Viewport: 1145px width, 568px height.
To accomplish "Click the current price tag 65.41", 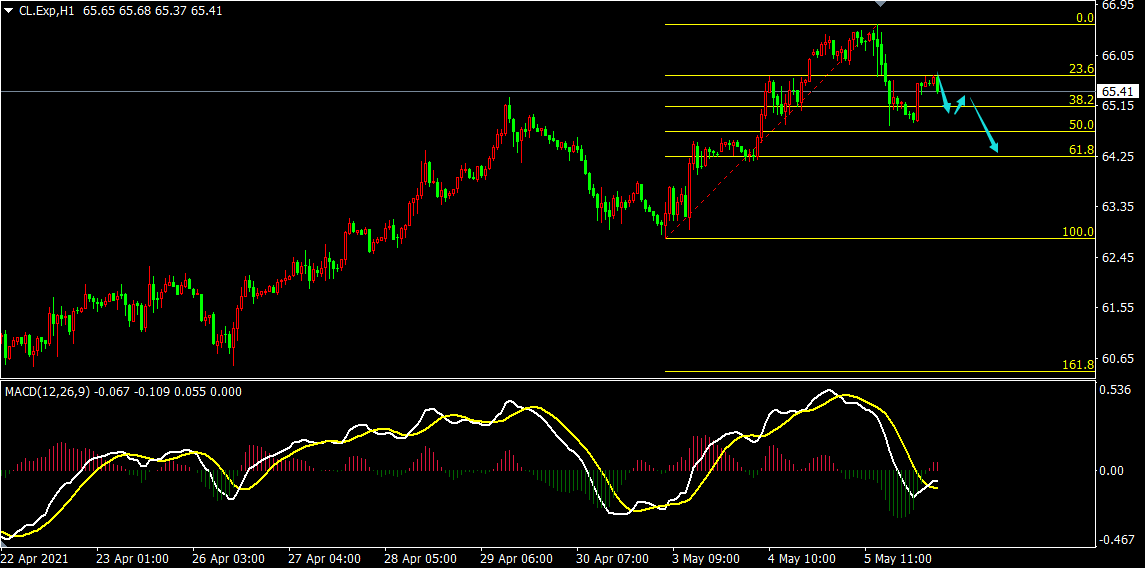I will point(1118,91).
